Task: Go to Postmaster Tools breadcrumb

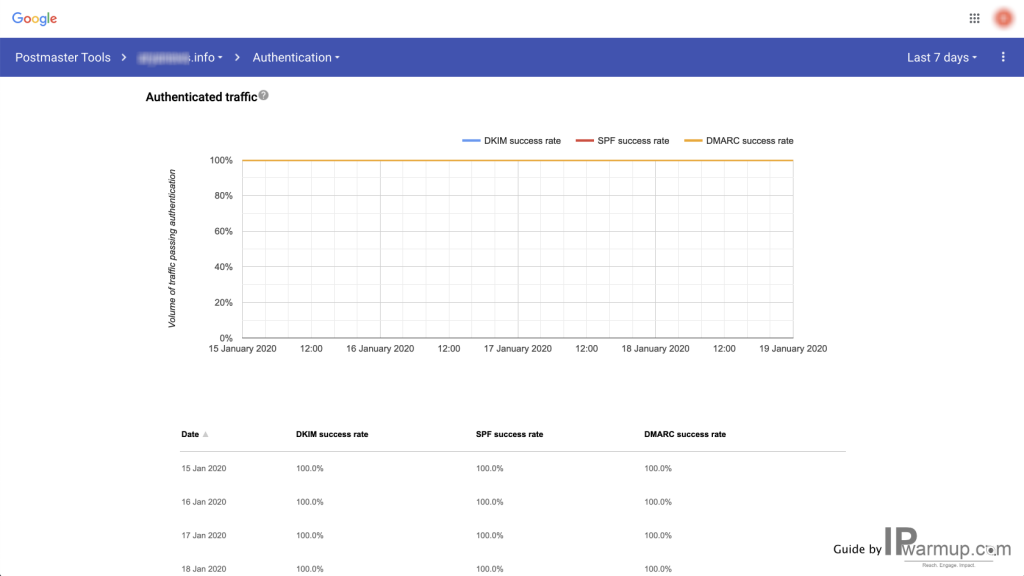Action: (63, 57)
